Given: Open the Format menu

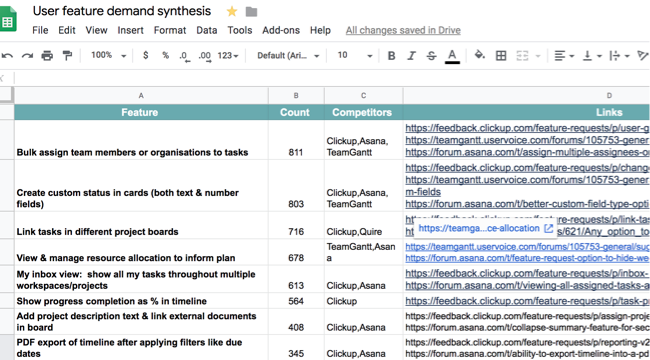Looking at the screenshot, I should pos(170,30).
